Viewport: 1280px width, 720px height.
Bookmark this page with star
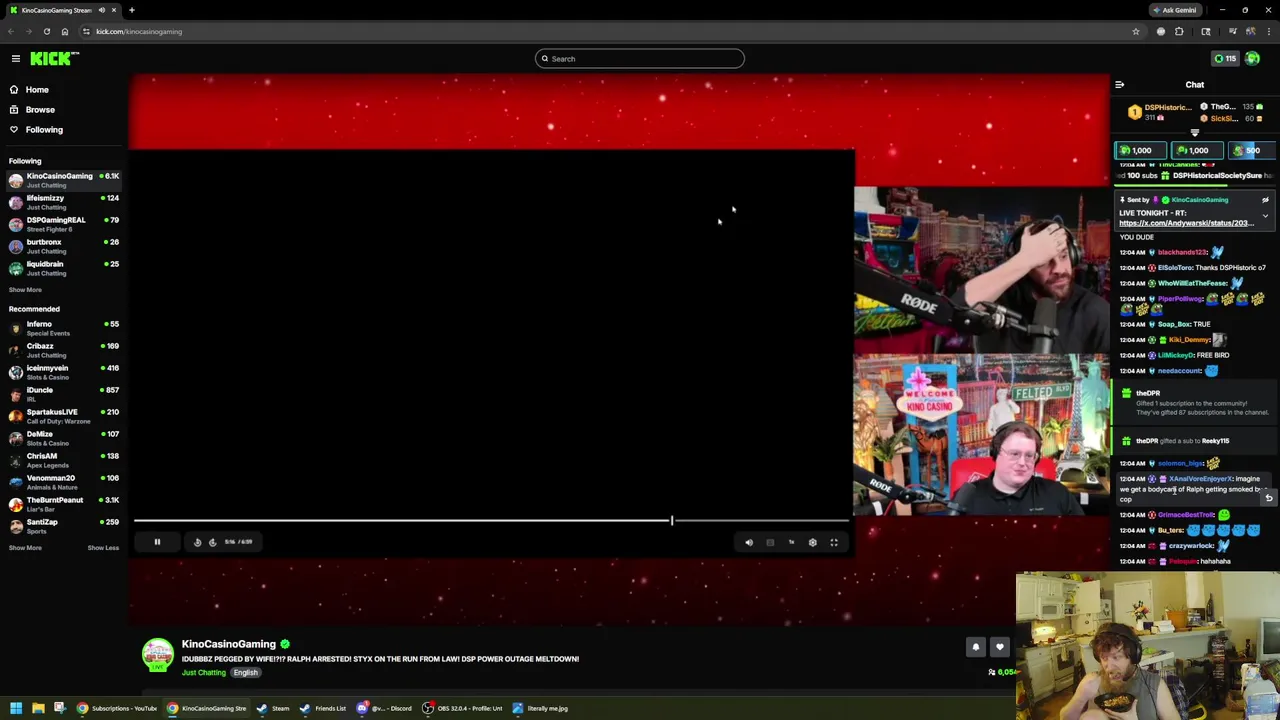click(x=1136, y=32)
